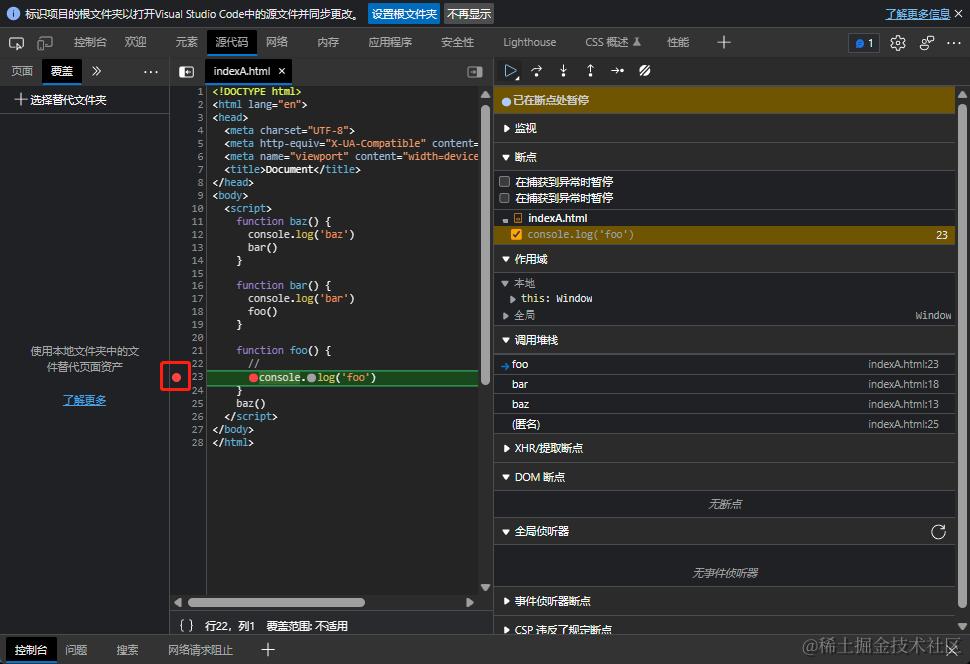Image resolution: width=970 pixels, height=664 pixels.
Task: Enable first pause on caught exceptions checkbox
Action: coord(505,183)
